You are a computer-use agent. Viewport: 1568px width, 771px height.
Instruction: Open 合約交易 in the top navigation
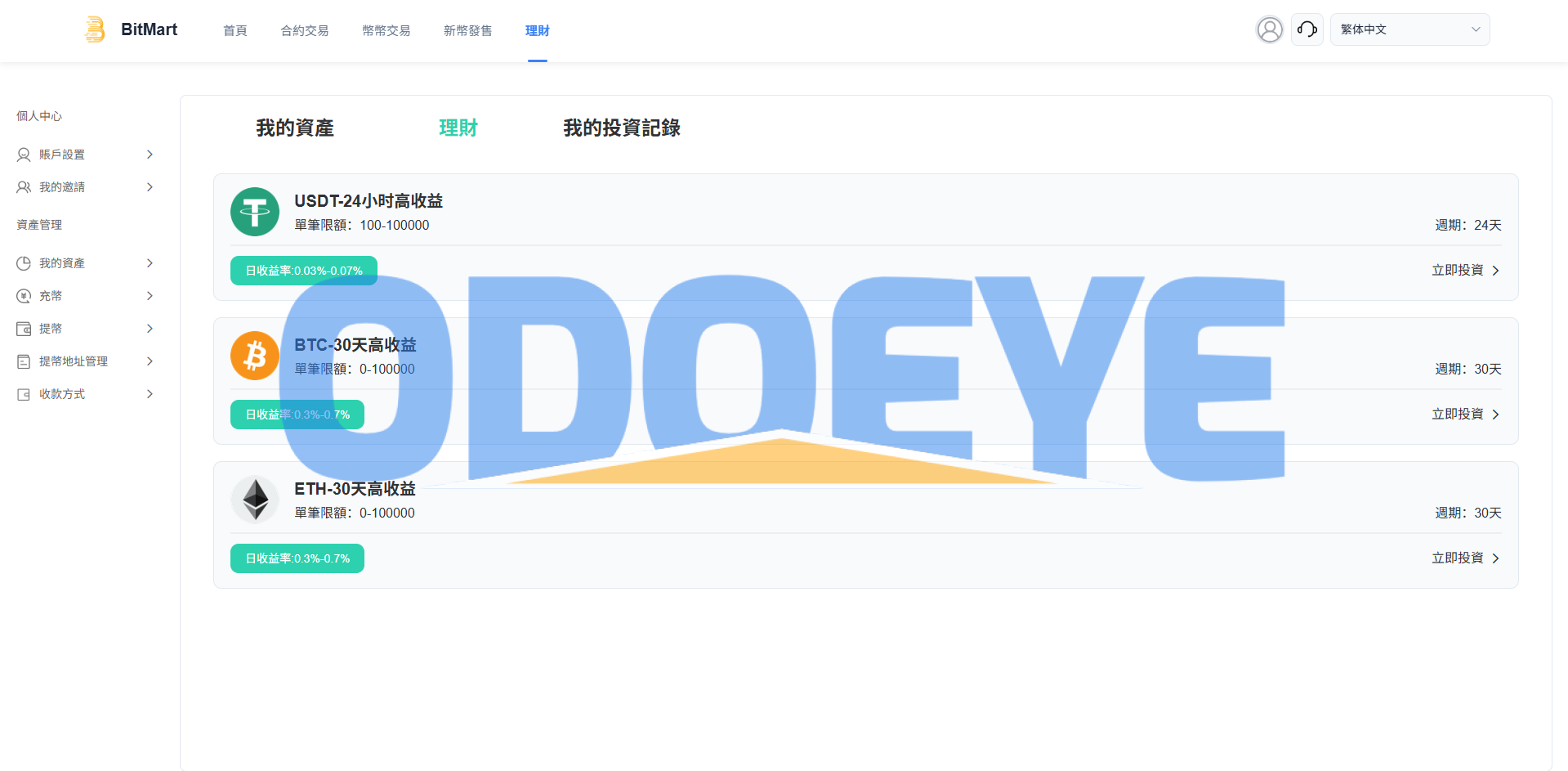[305, 31]
